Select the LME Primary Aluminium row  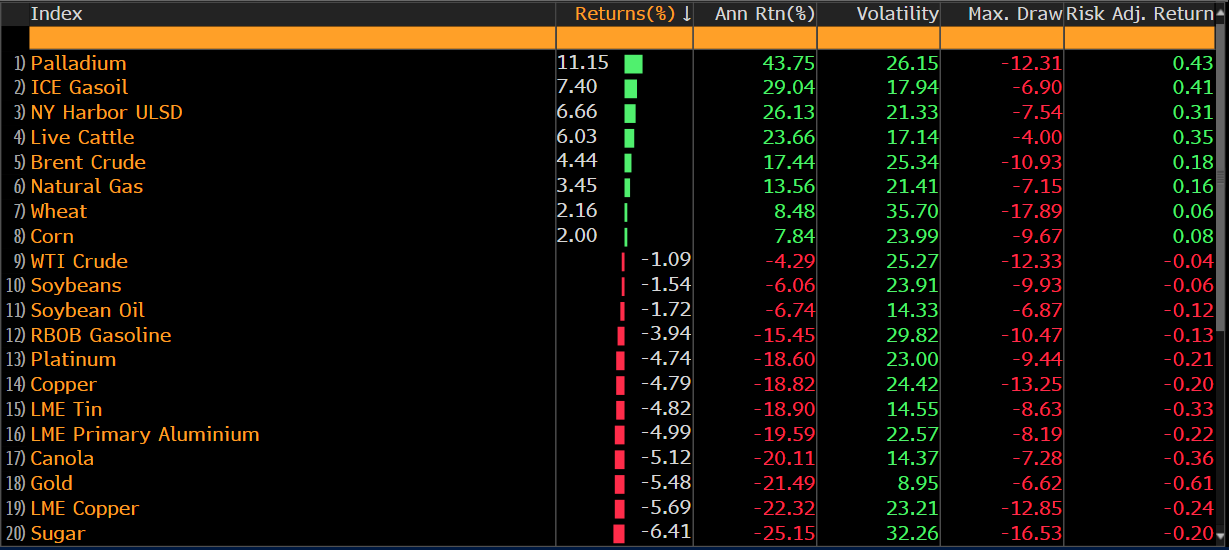point(608,434)
